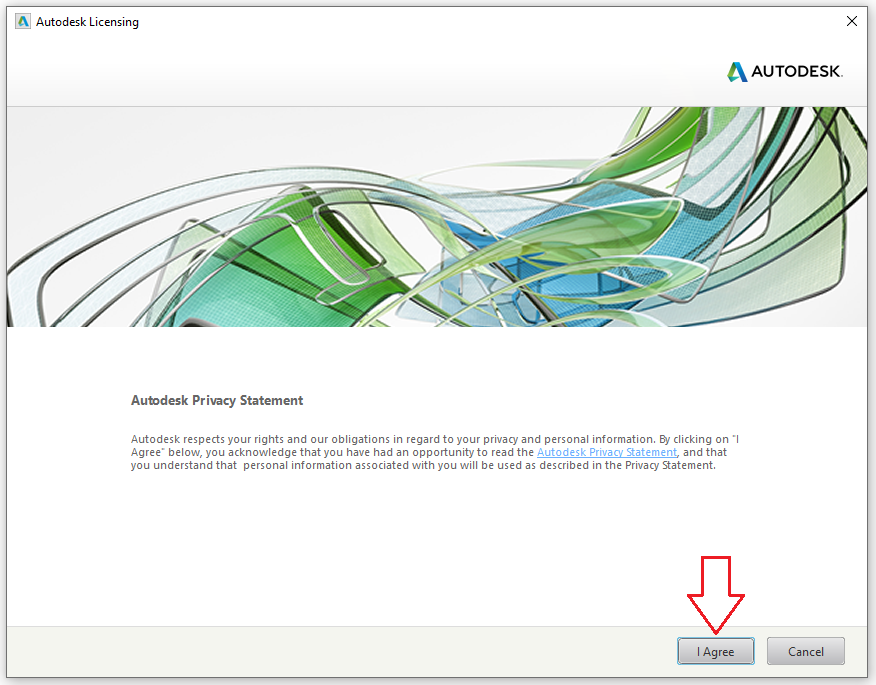
Task: Click the Autodesk Privacy Statement heading
Action: 216,400
